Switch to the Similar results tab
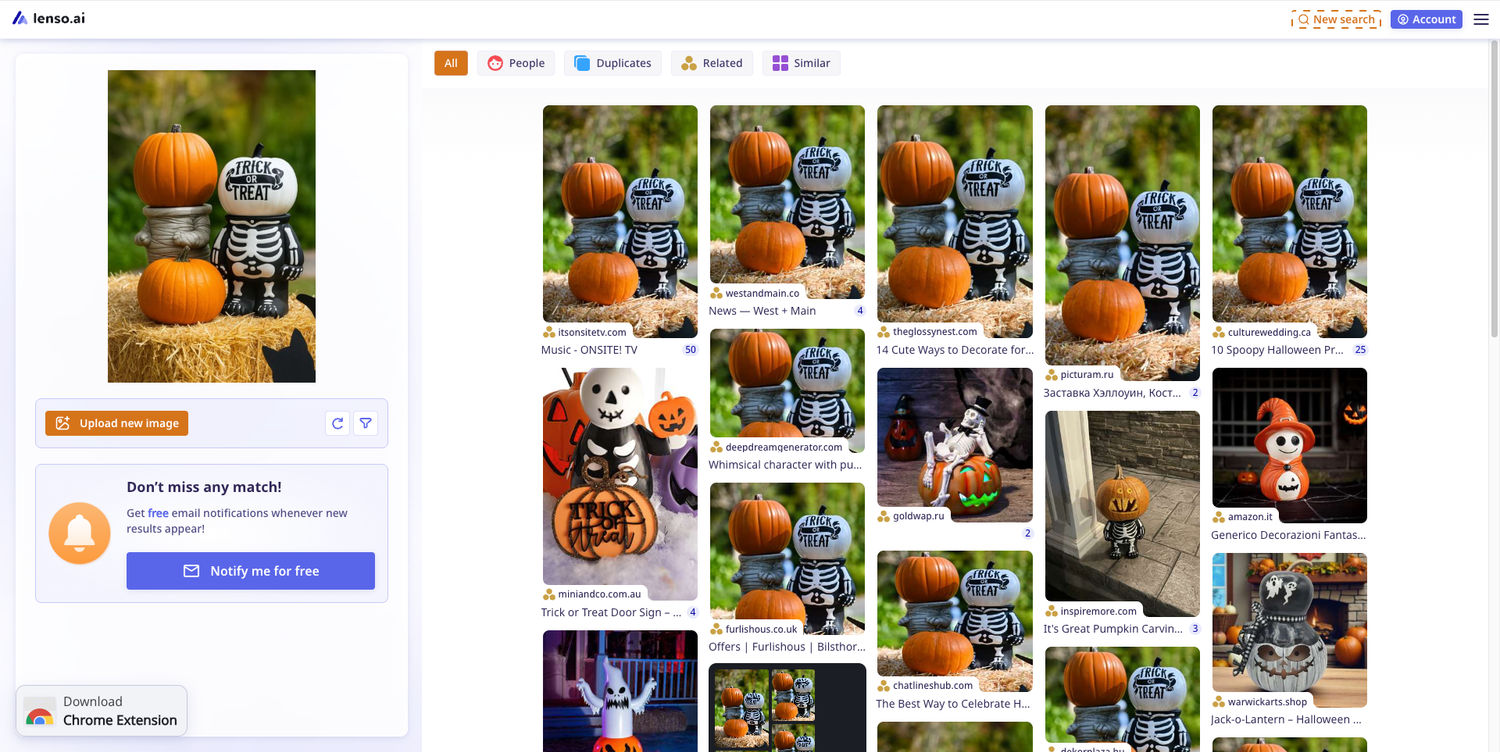Screen dimensions: 1500x752 (x=801, y=62)
